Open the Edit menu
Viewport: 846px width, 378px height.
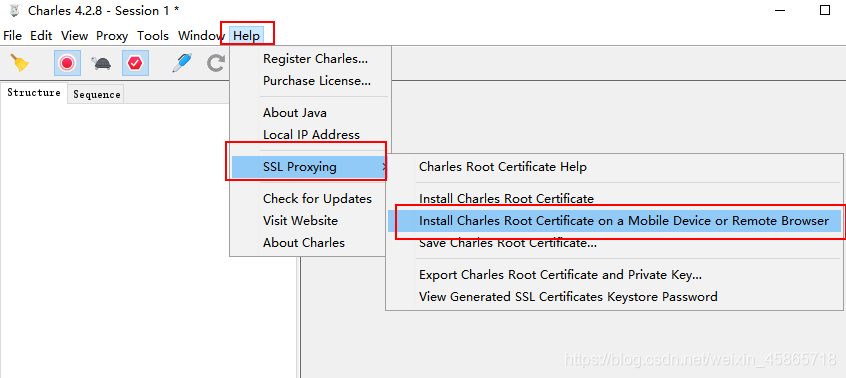tap(41, 36)
